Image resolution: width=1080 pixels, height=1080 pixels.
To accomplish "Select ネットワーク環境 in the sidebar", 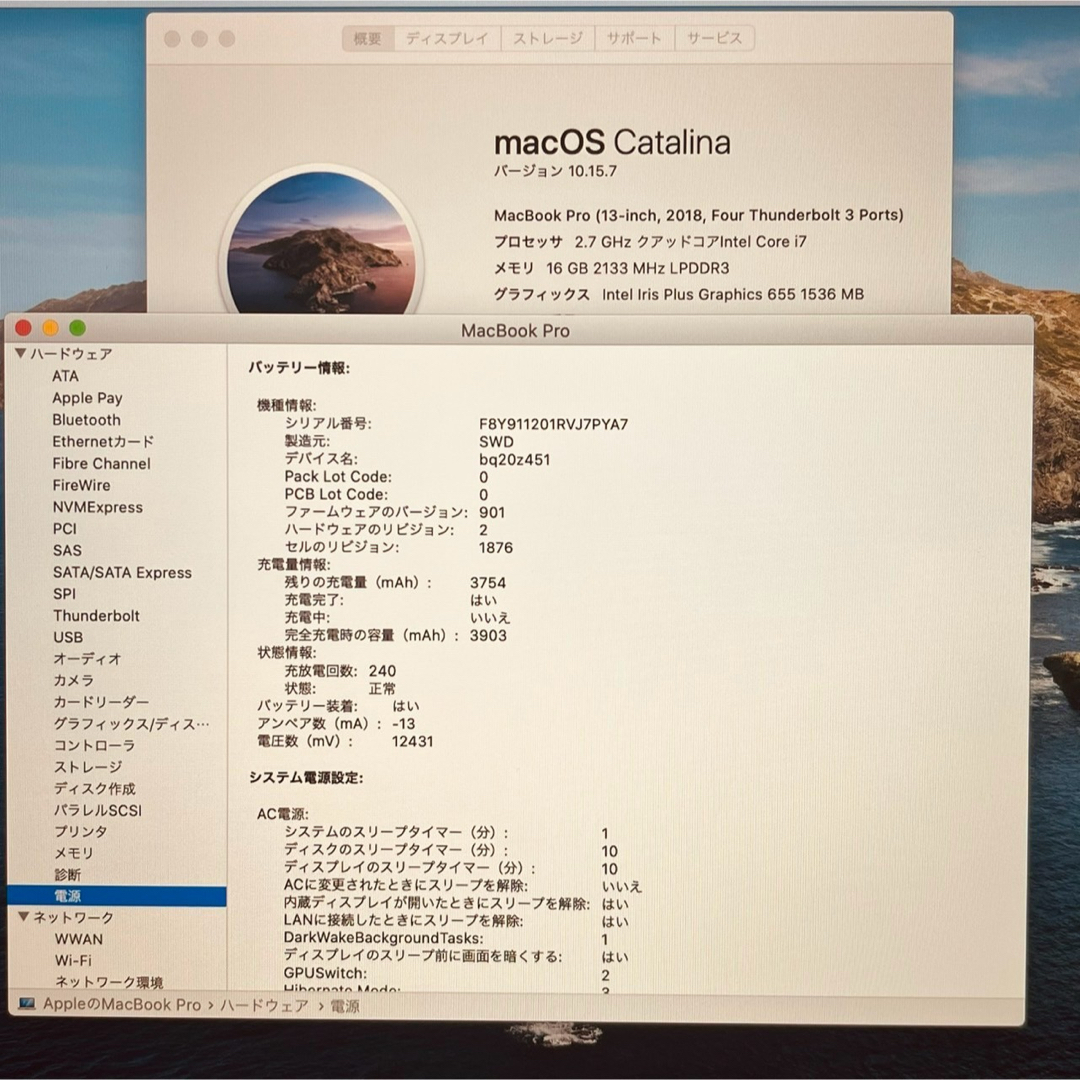I will 109,982.
